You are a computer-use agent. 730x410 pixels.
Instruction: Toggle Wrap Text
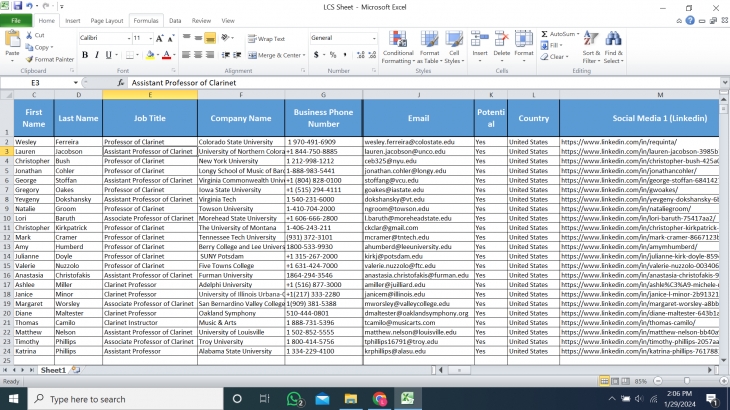point(266,39)
